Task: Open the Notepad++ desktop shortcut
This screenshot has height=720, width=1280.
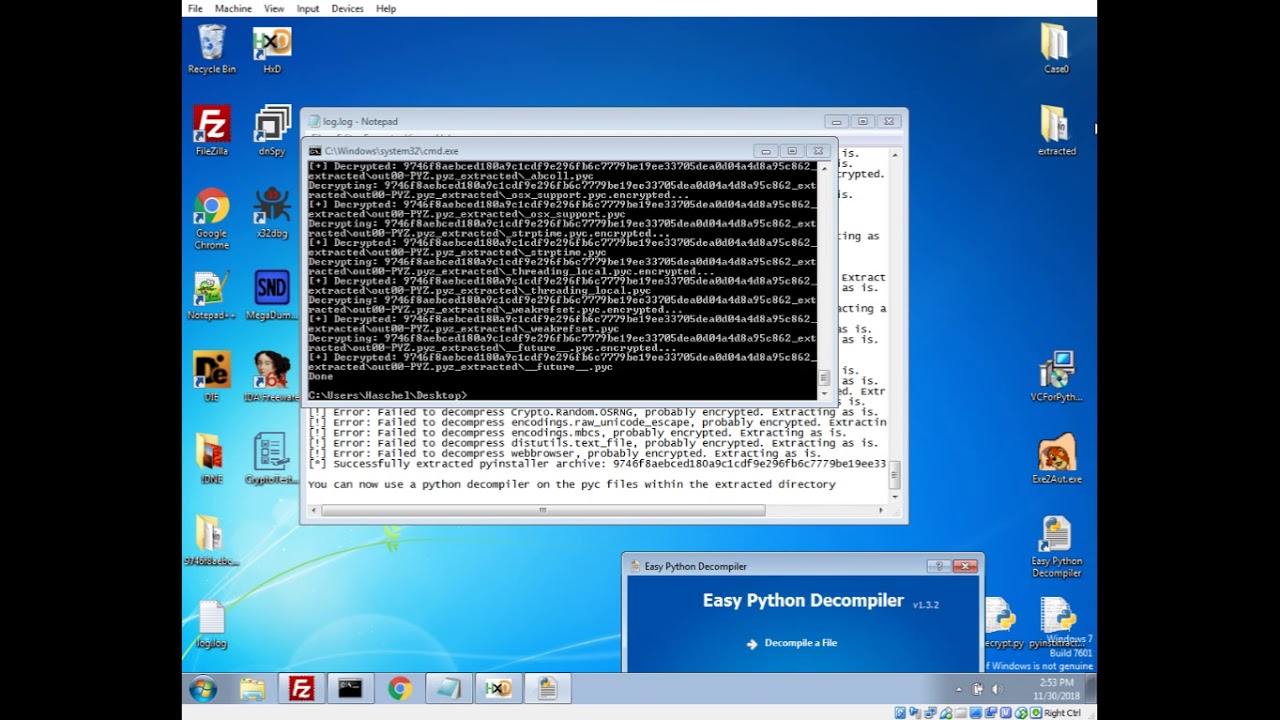Action: 210,296
